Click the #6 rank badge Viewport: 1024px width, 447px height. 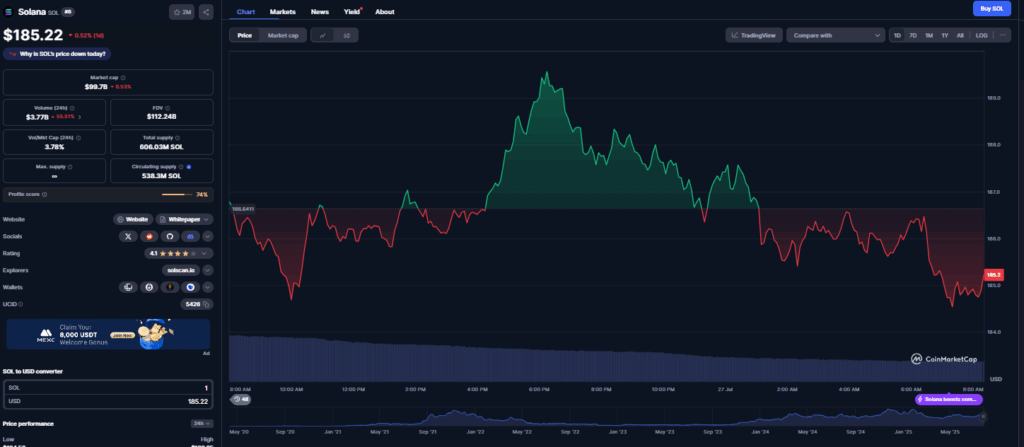[x=68, y=12]
